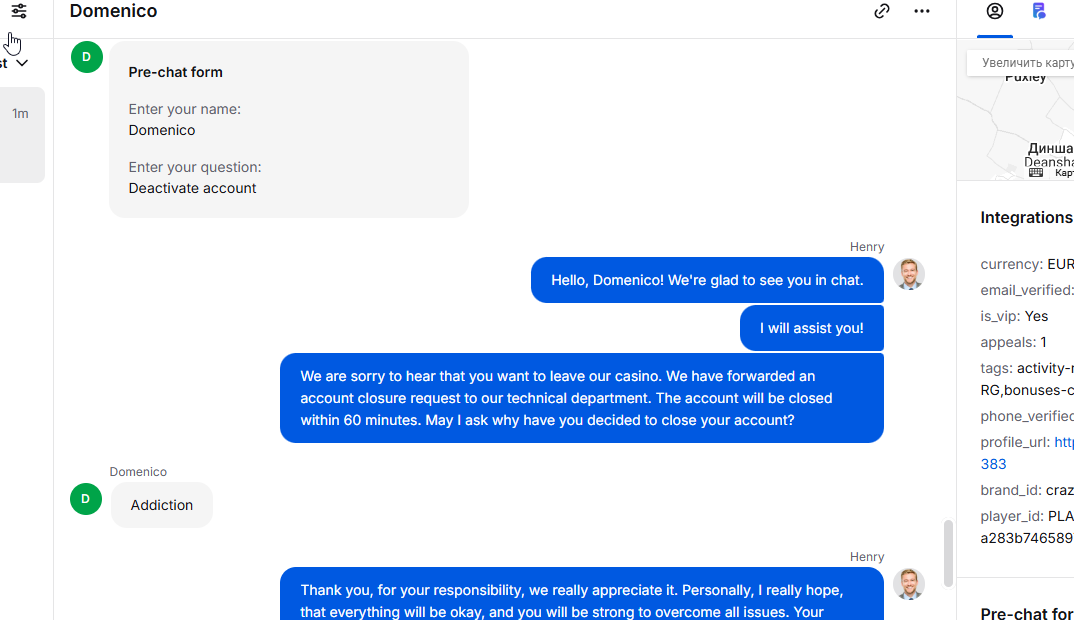
Task: Open the three-dot more options menu
Action: pyautogui.click(x=922, y=12)
